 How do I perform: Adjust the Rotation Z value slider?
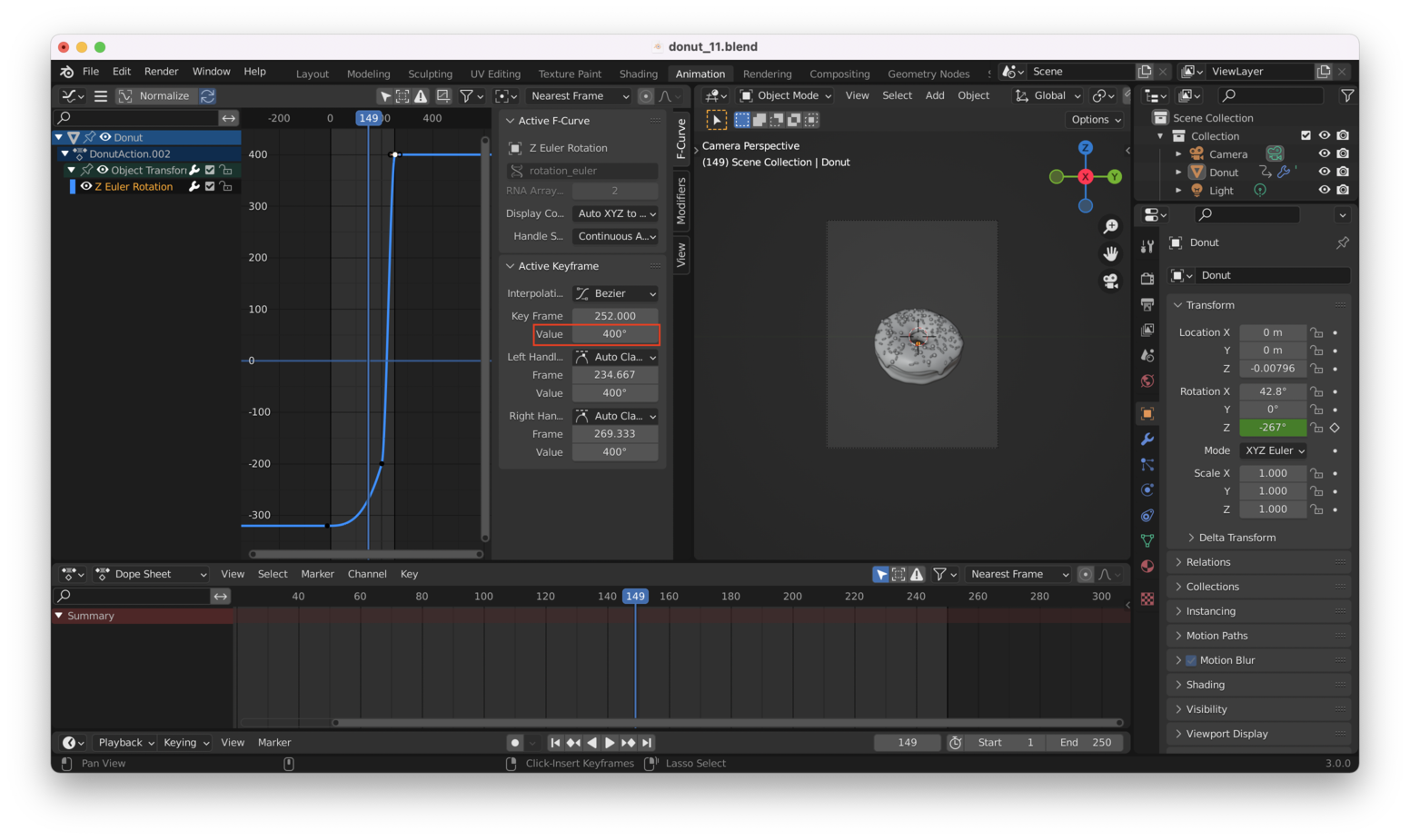pyautogui.click(x=1272, y=427)
